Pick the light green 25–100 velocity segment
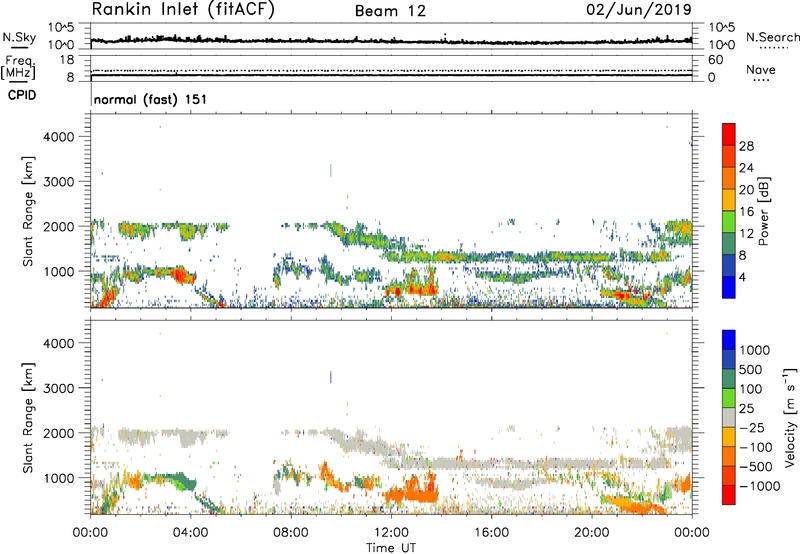The height and width of the screenshot is (554, 800). pos(729,398)
